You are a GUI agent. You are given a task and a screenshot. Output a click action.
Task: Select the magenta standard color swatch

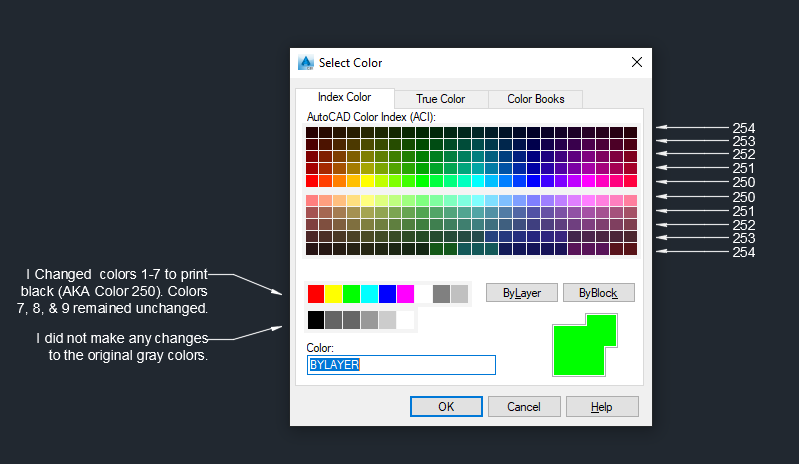click(x=405, y=294)
